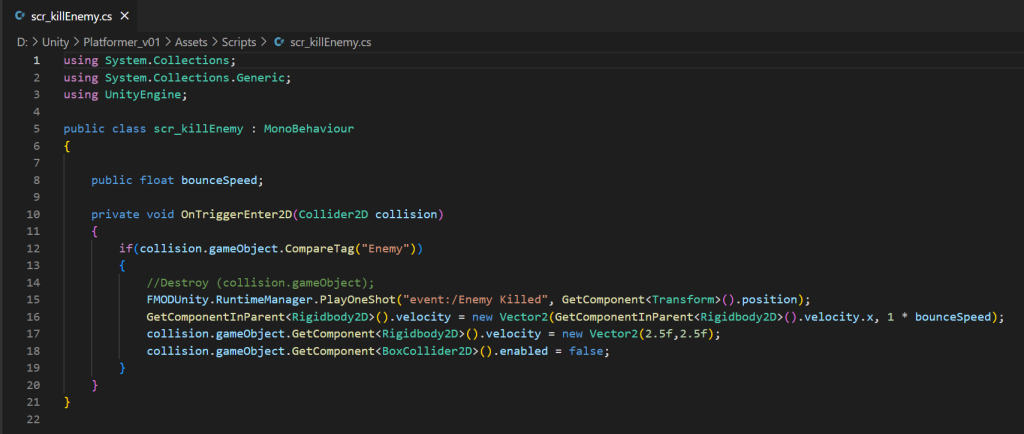Image resolution: width=1024 pixels, height=434 pixels.
Task: Click line number 15 in the gutter
Action: 33,299
